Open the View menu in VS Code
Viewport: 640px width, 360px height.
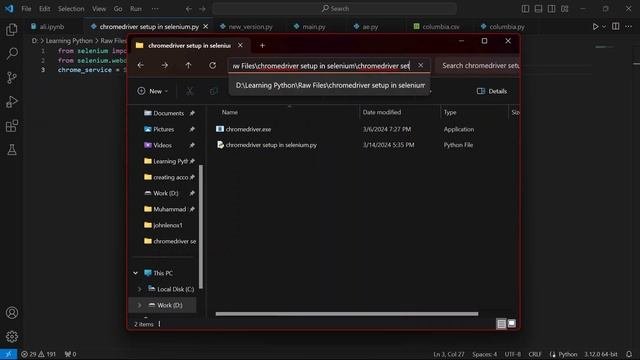(x=99, y=9)
